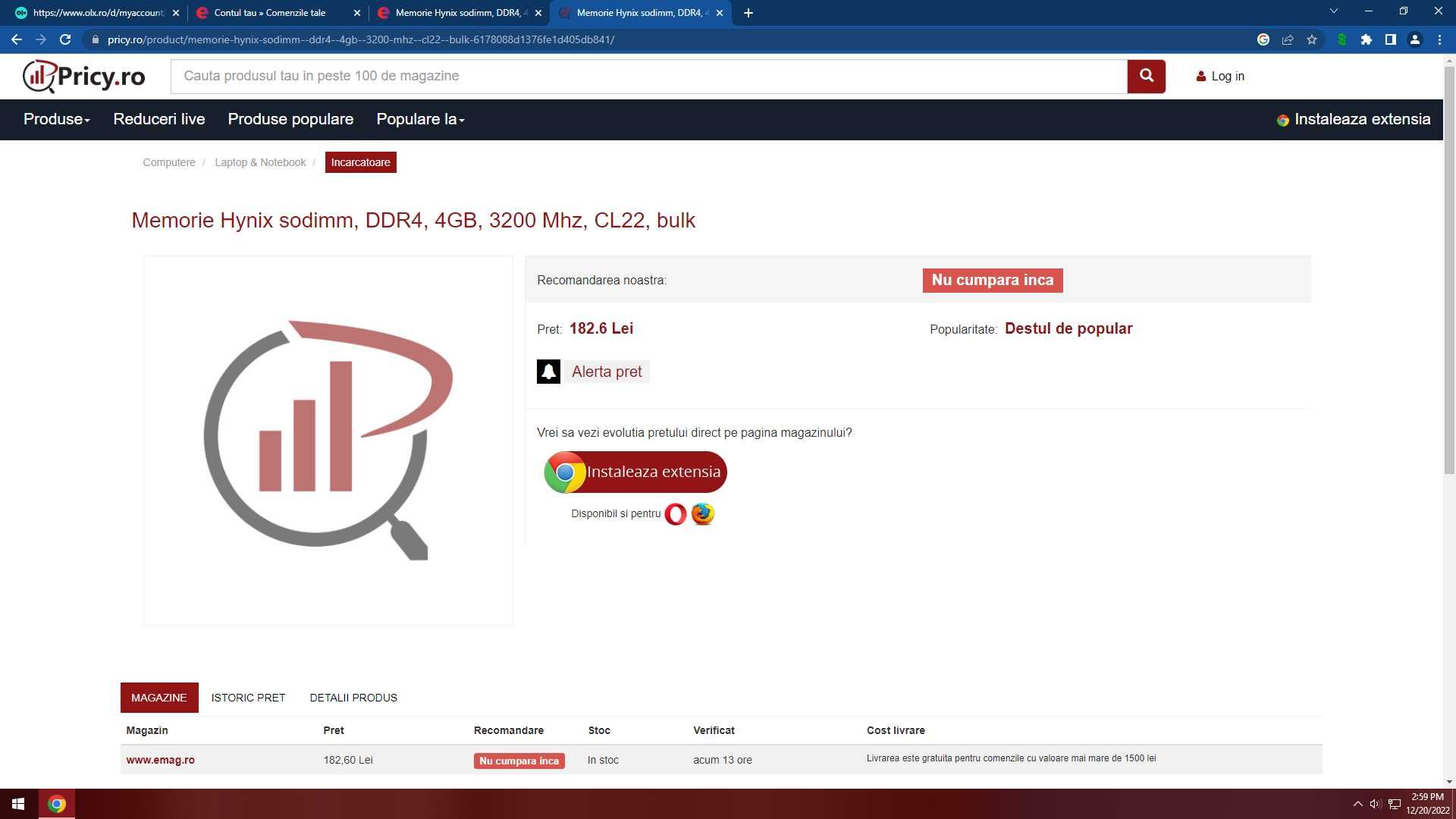Open the Chrome profile avatar icon
1456x819 pixels.
click(1415, 39)
